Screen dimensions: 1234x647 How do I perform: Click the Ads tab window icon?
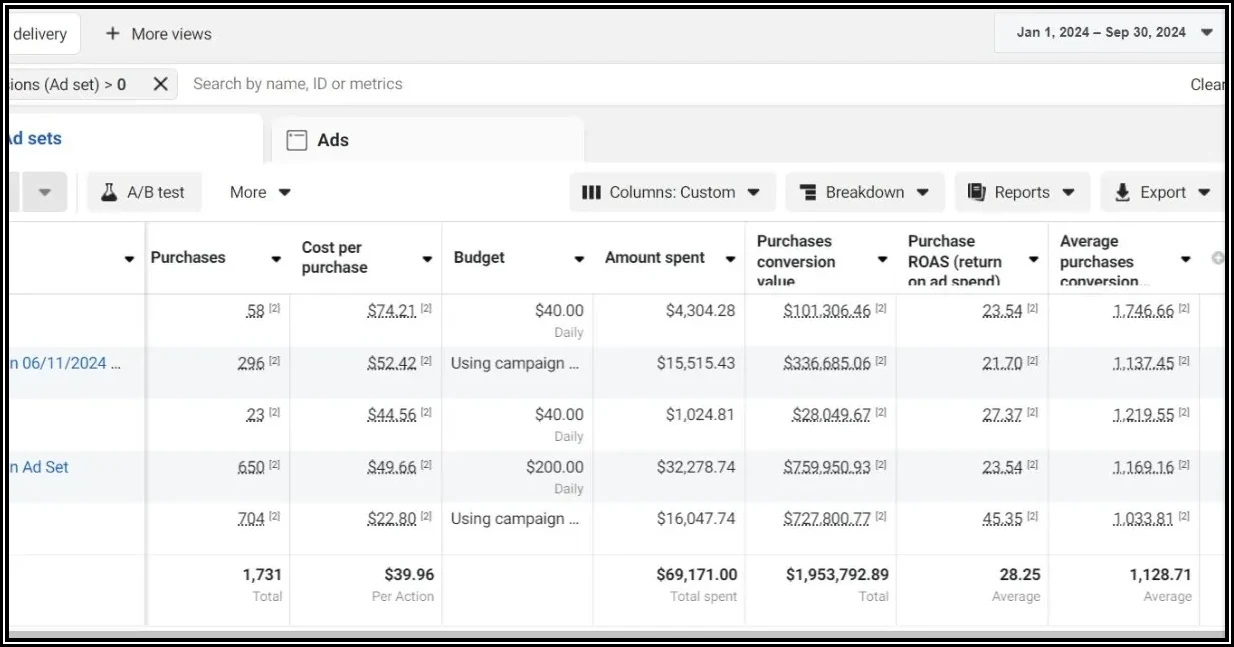click(x=297, y=140)
